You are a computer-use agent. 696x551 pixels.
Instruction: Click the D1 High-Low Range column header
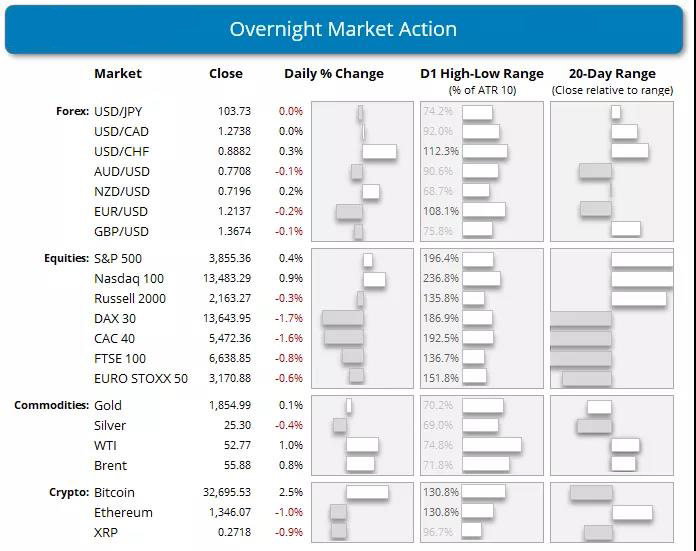point(482,73)
